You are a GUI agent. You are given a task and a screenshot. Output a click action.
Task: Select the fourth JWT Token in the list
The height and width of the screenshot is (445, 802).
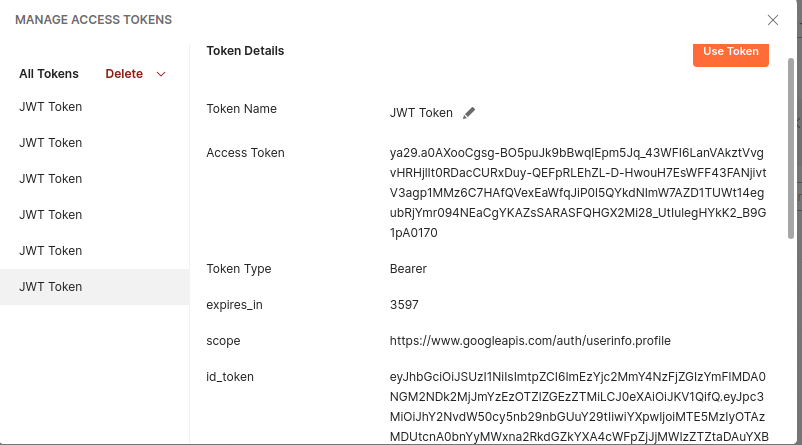tap(51, 215)
